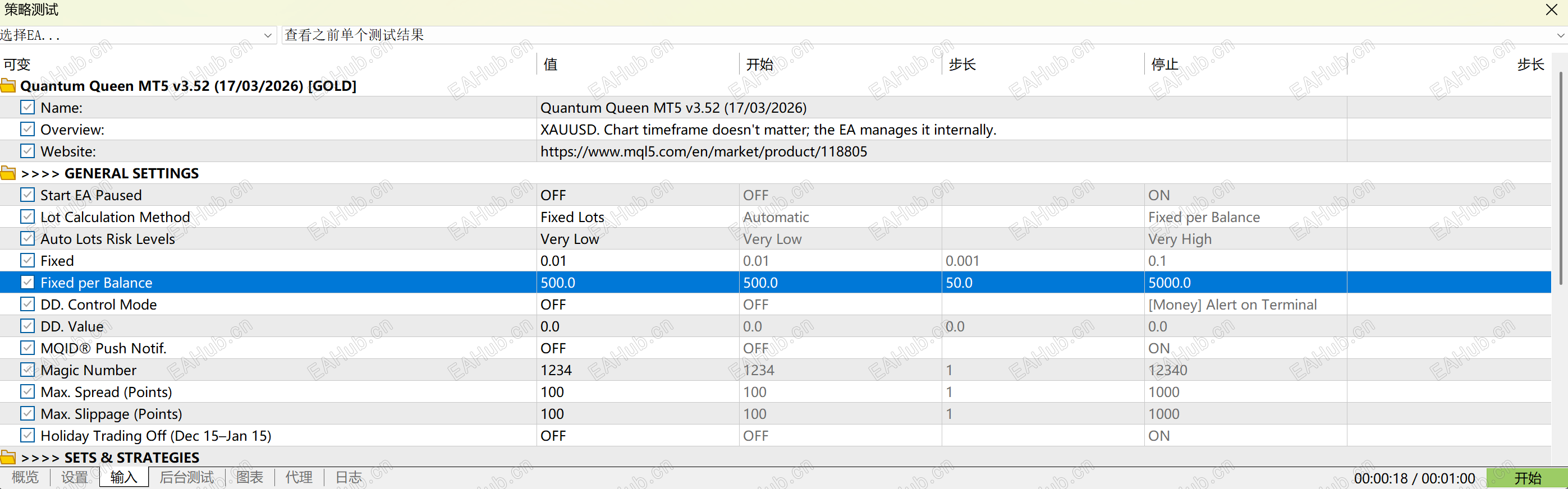Toggle the checkbox for the Fixed row
Screen dimensions: 1568x489
27,261
